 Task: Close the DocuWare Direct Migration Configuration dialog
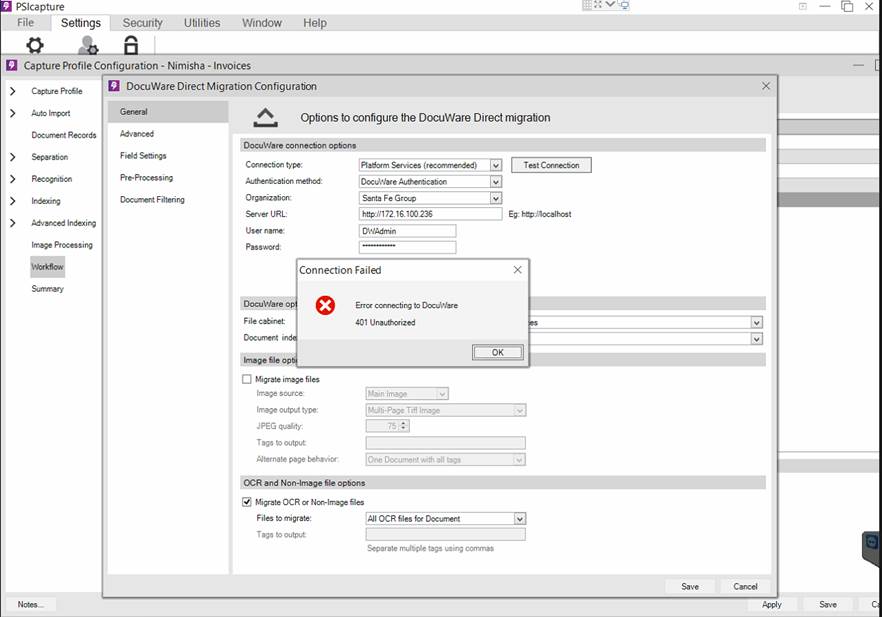pos(766,86)
